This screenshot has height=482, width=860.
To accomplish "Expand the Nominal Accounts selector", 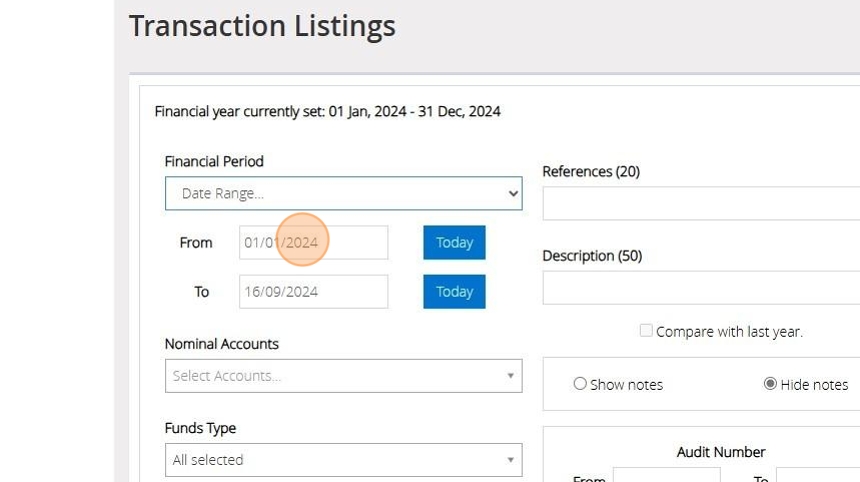I will [343, 376].
